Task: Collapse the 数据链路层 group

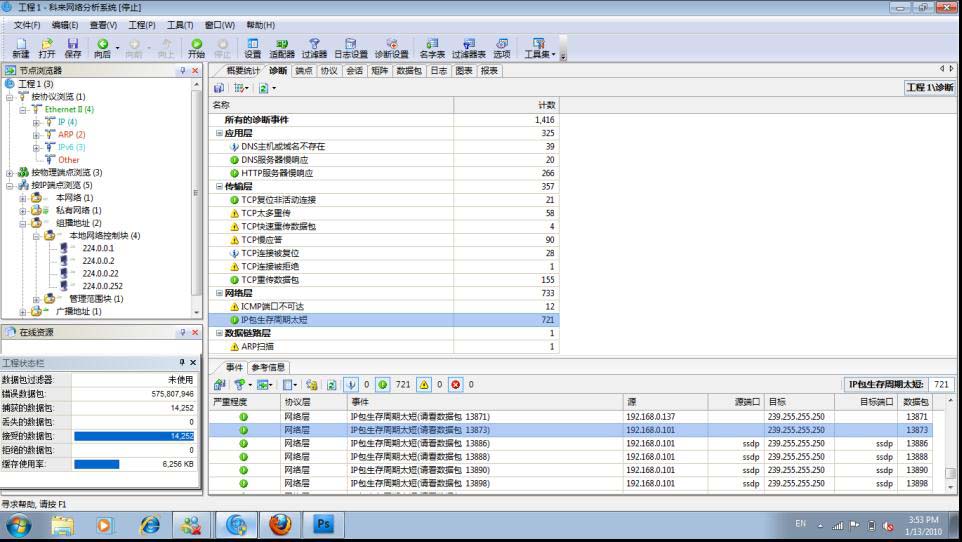Action: 219,333
